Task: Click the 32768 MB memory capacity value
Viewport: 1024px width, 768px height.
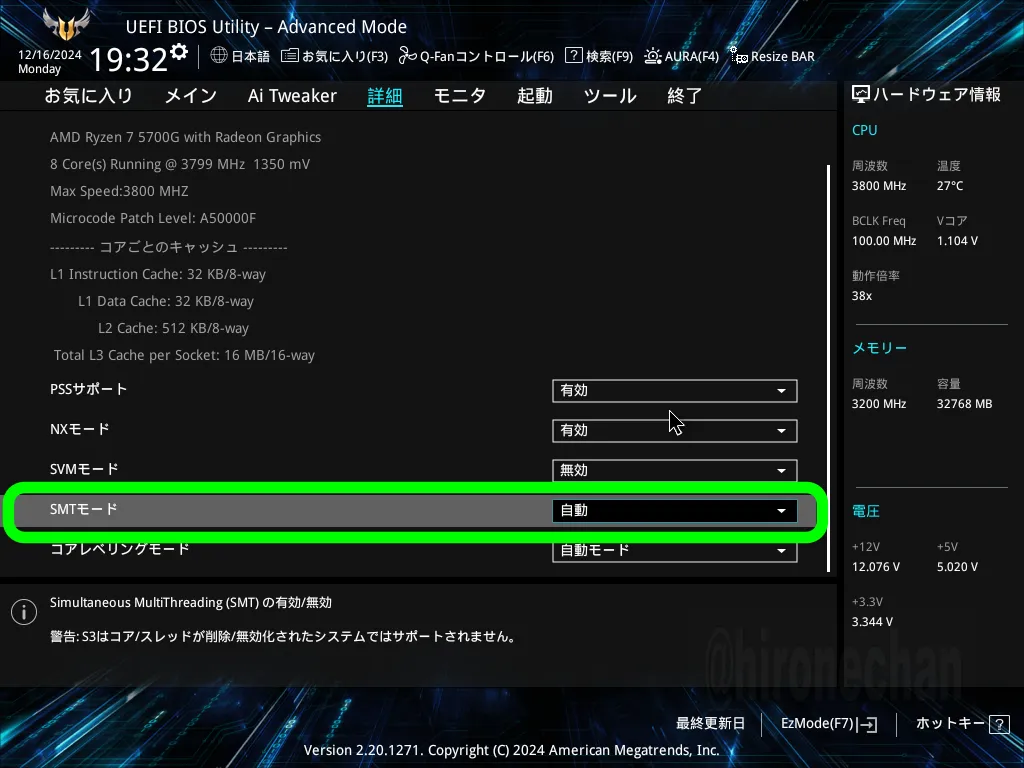Action: pos(965,404)
